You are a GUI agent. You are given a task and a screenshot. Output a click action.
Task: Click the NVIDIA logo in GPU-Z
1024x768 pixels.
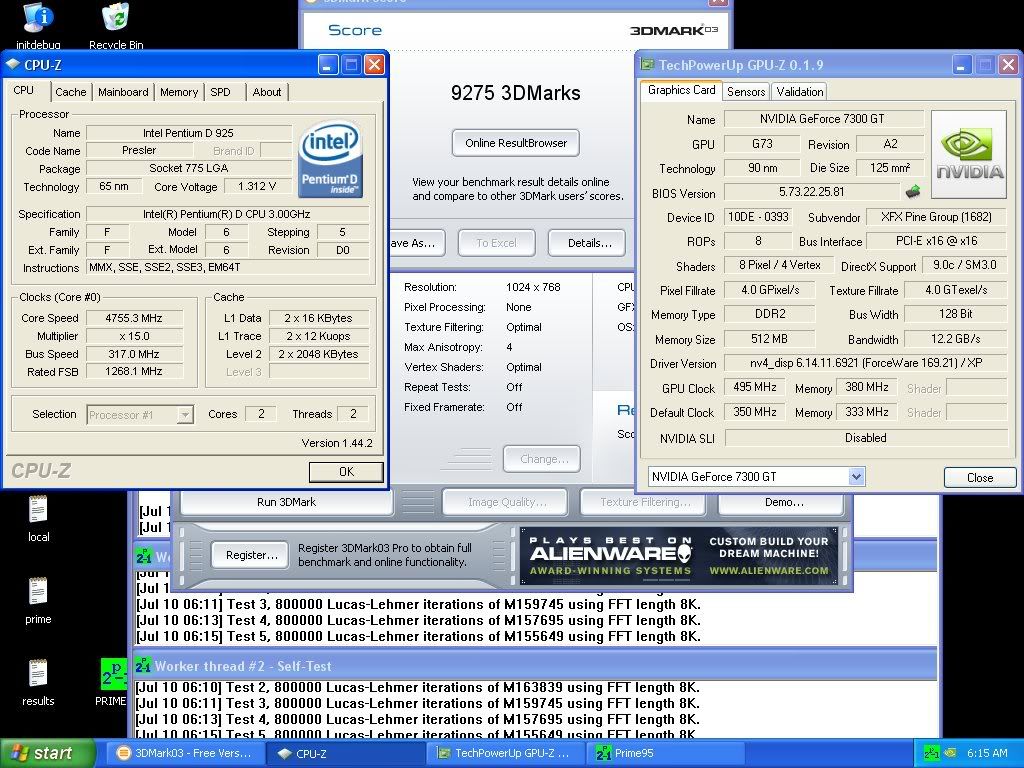(x=969, y=154)
